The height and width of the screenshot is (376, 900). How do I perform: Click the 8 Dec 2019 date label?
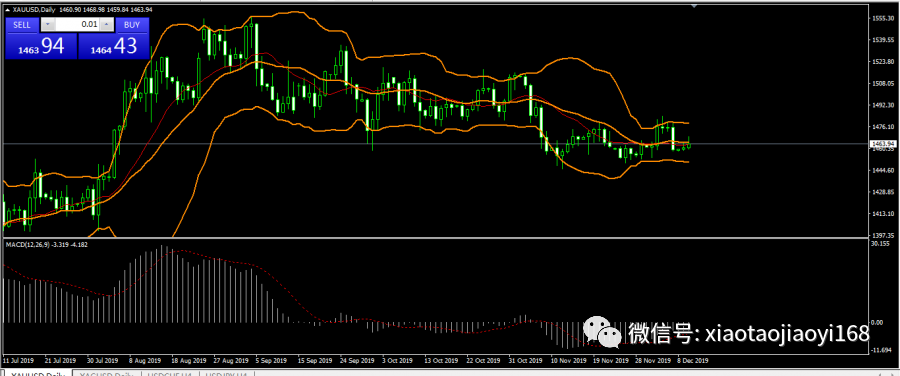pyautogui.click(x=693, y=361)
